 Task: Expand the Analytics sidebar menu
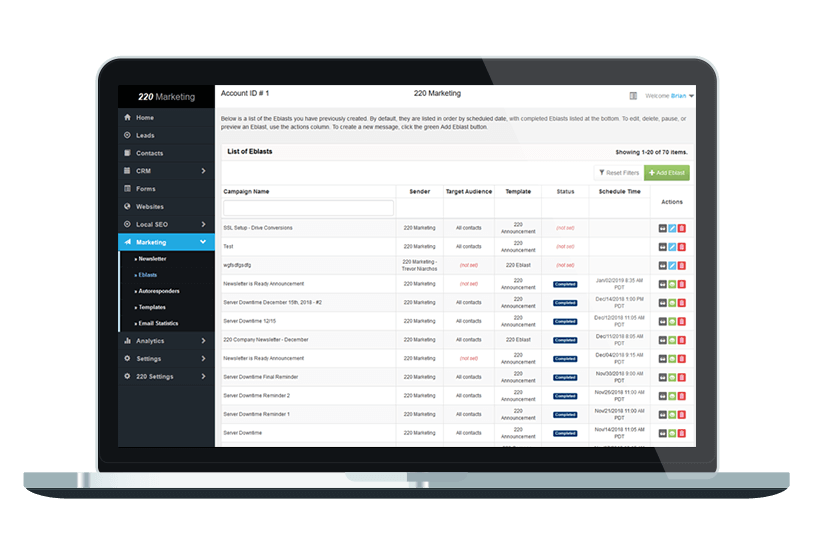[165, 341]
